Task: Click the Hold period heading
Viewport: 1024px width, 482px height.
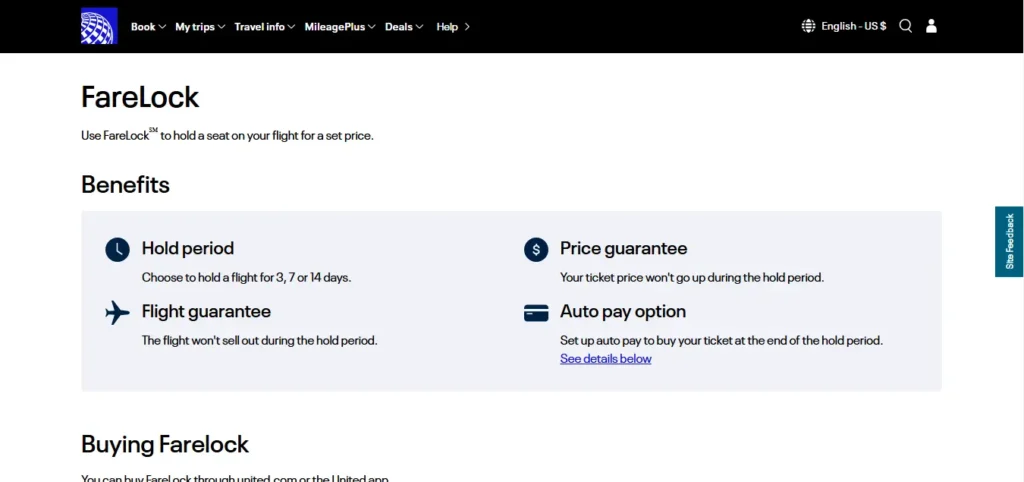Action: click(x=187, y=249)
